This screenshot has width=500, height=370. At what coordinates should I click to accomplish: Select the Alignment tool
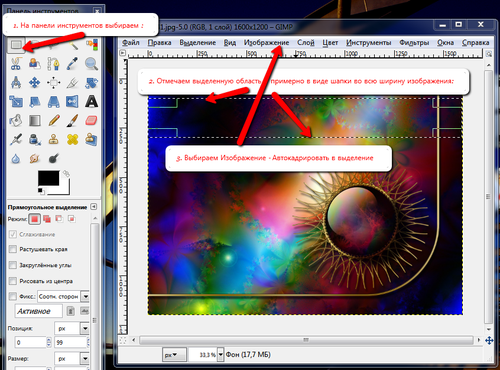point(53,82)
